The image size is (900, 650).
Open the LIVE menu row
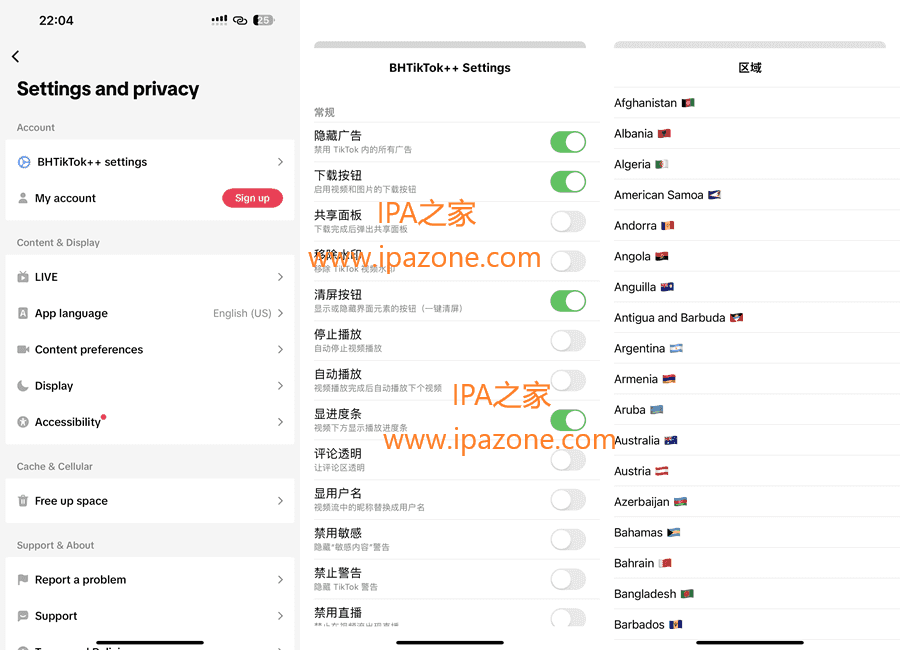click(150, 277)
